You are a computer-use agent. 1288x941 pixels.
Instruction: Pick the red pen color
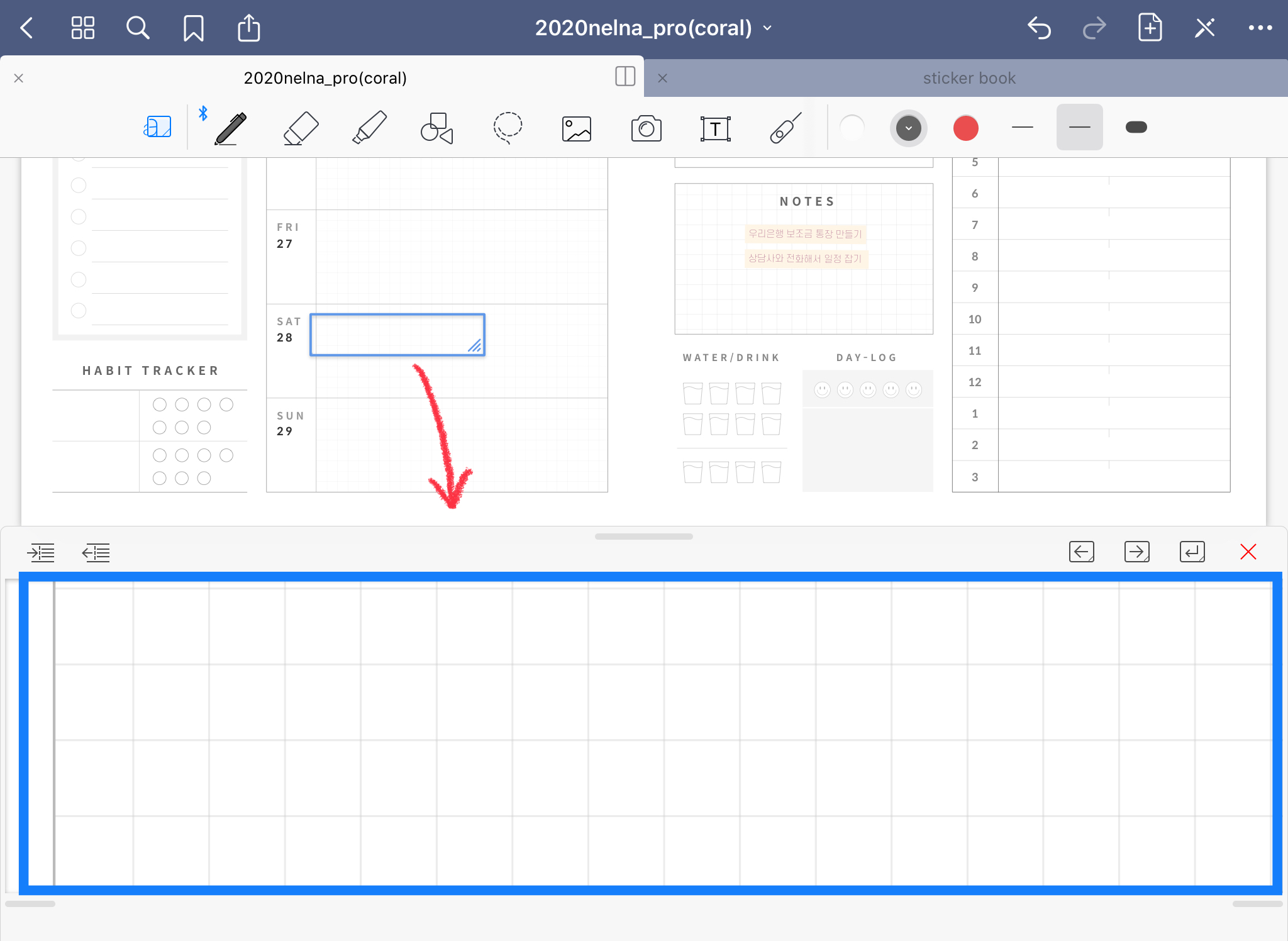(x=965, y=128)
